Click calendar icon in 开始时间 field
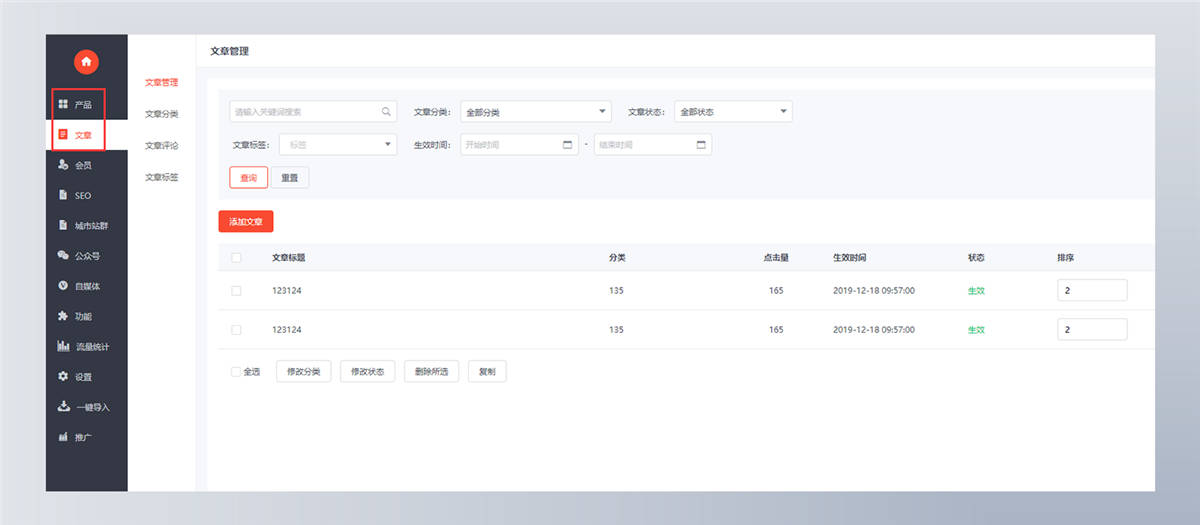The width and height of the screenshot is (1200, 525). [x=568, y=144]
